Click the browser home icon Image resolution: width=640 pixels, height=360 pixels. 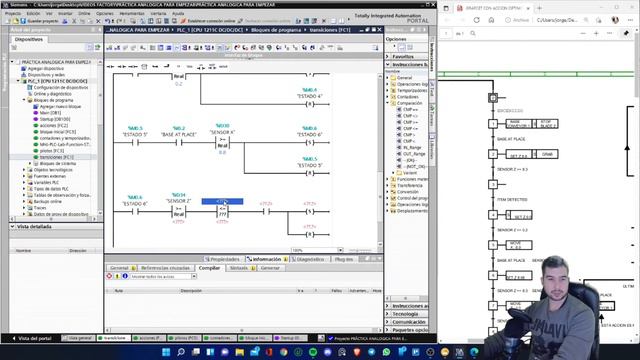click(x=491, y=20)
